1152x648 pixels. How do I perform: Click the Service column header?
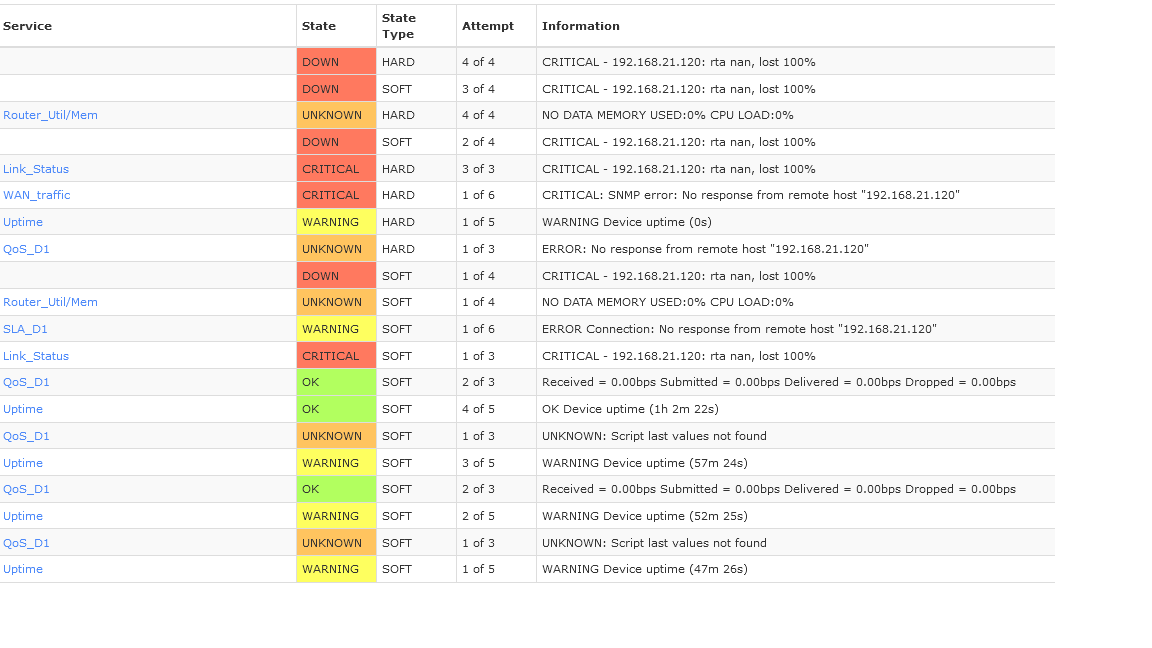click(28, 26)
